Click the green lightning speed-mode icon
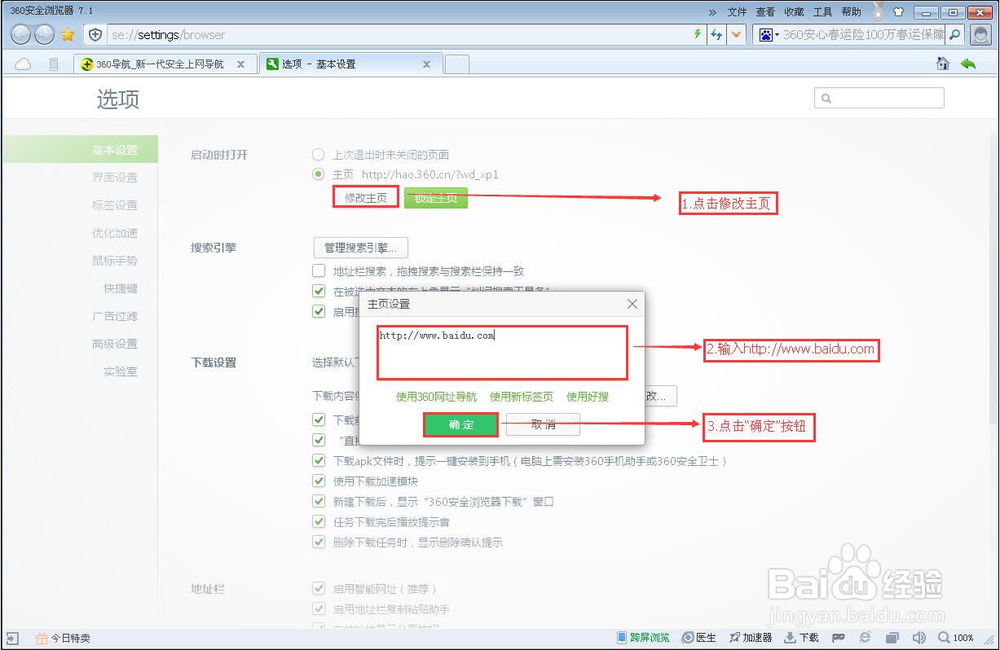 click(x=698, y=34)
